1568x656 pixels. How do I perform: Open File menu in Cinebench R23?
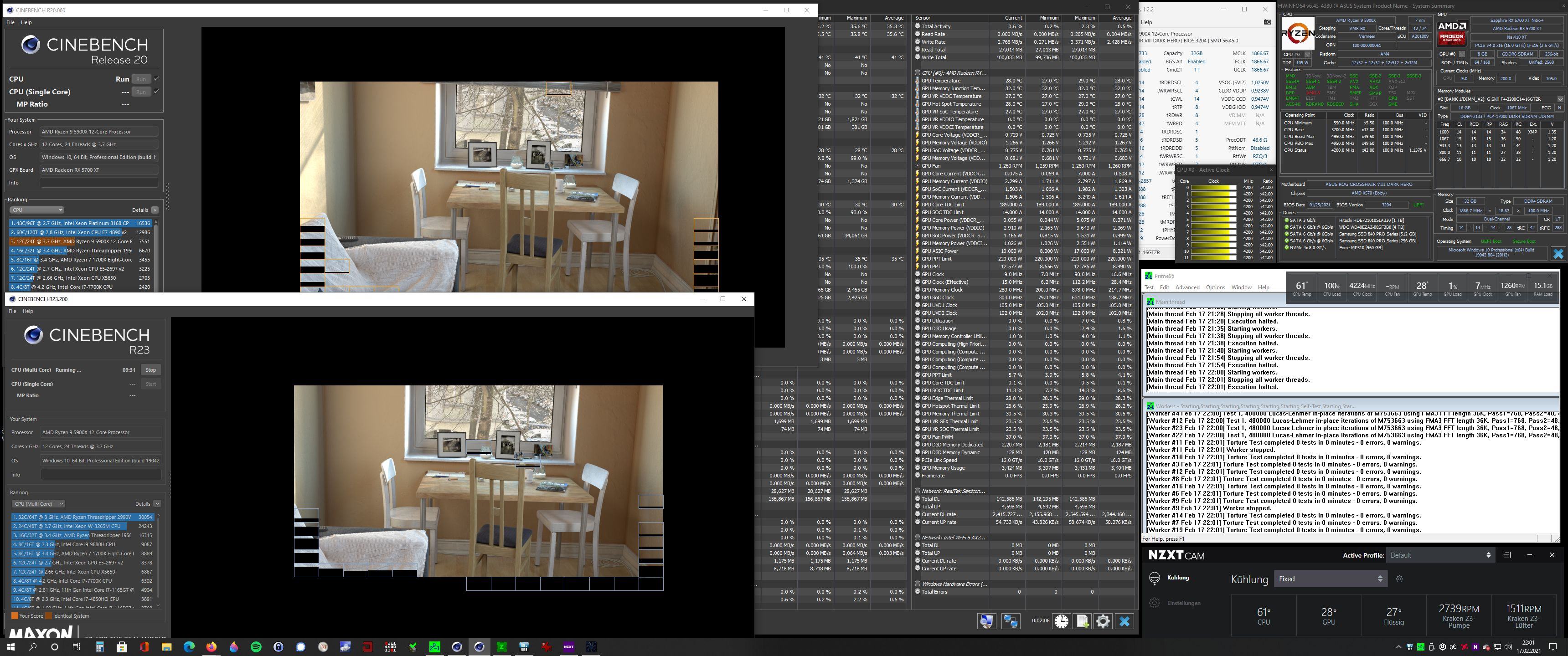tap(12, 311)
